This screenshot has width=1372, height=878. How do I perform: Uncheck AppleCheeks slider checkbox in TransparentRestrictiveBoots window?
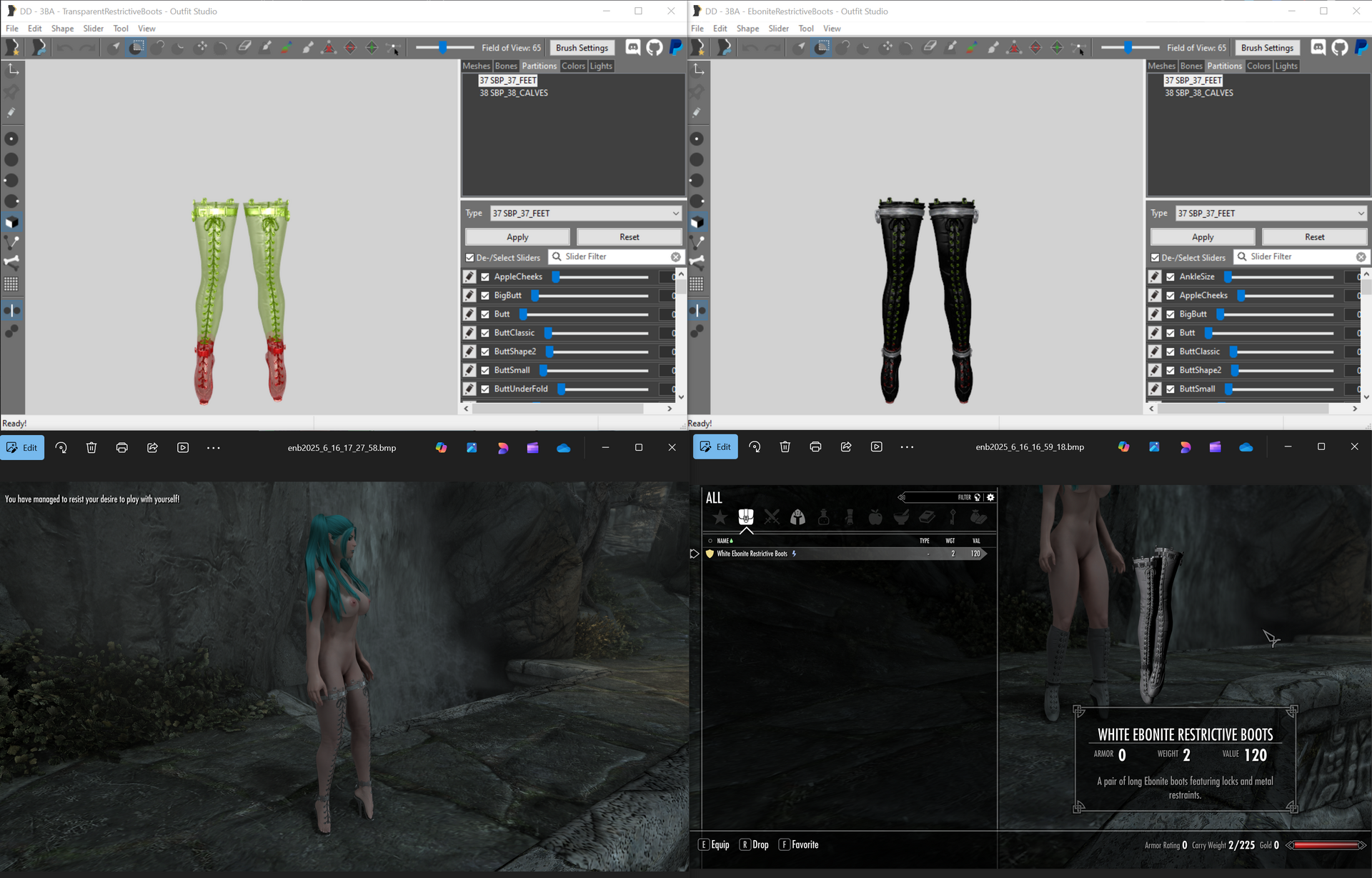pos(485,277)
